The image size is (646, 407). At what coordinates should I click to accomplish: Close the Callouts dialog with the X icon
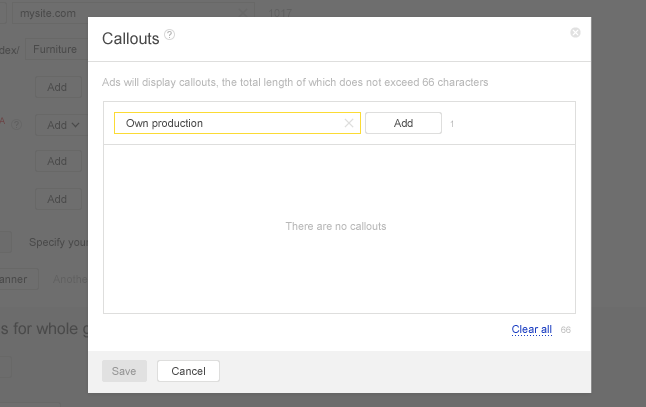point(575,33)
